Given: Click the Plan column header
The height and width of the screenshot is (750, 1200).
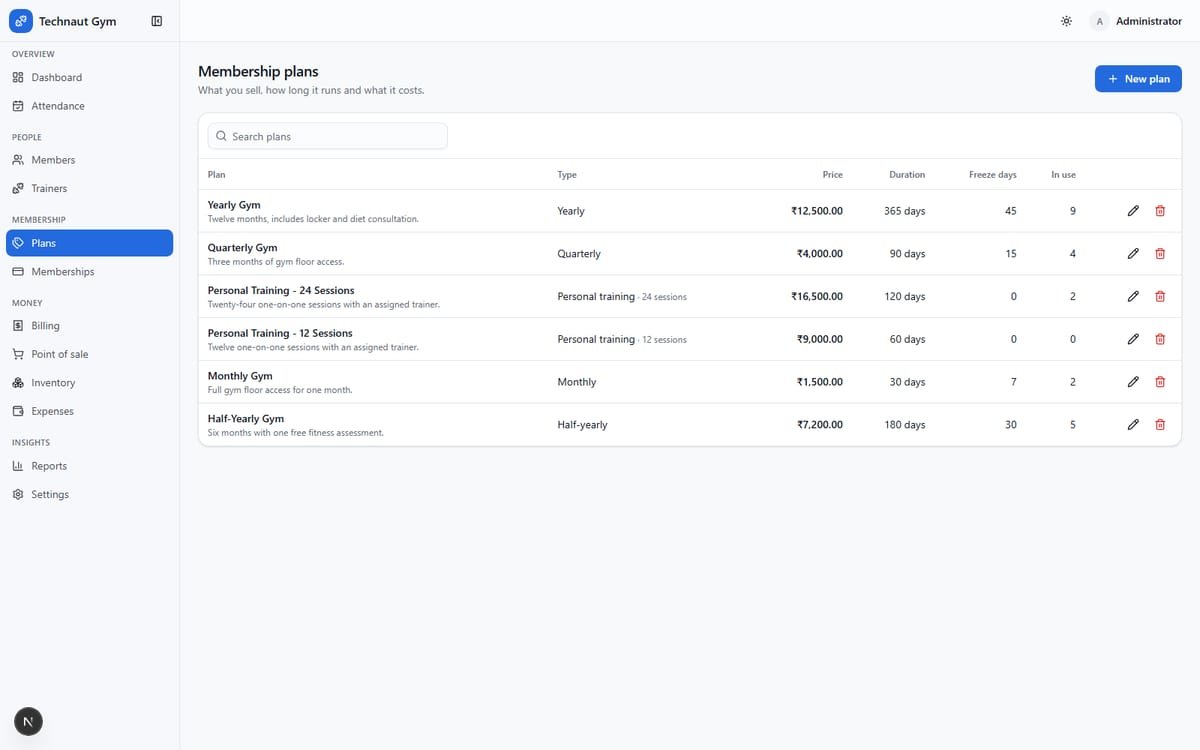Looking at the screenshot, I should point(216,174).
